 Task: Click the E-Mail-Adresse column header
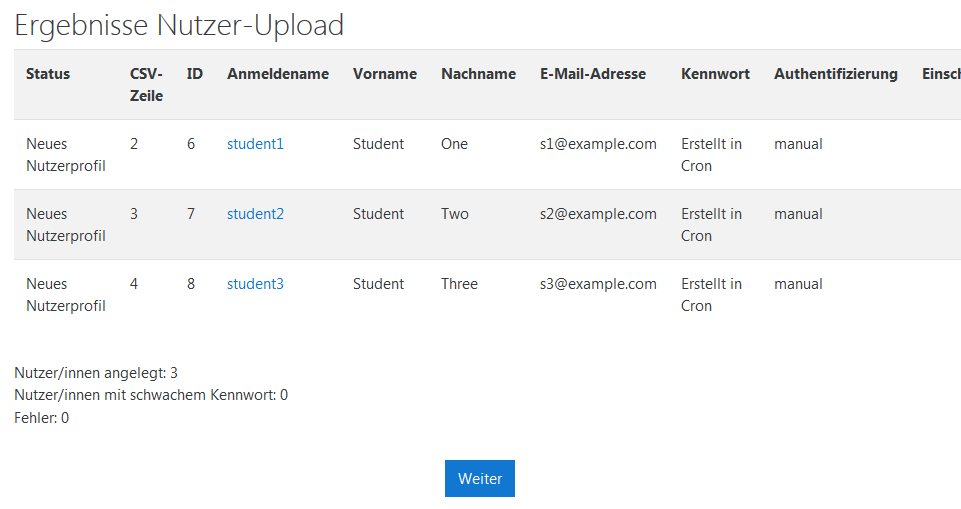click(x=593, y=74)
